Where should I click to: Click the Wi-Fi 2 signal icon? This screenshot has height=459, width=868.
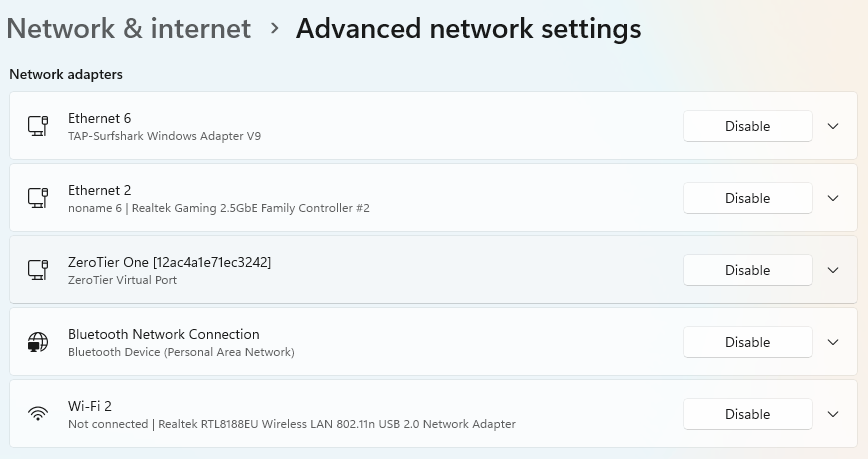(x=38, y=414)
